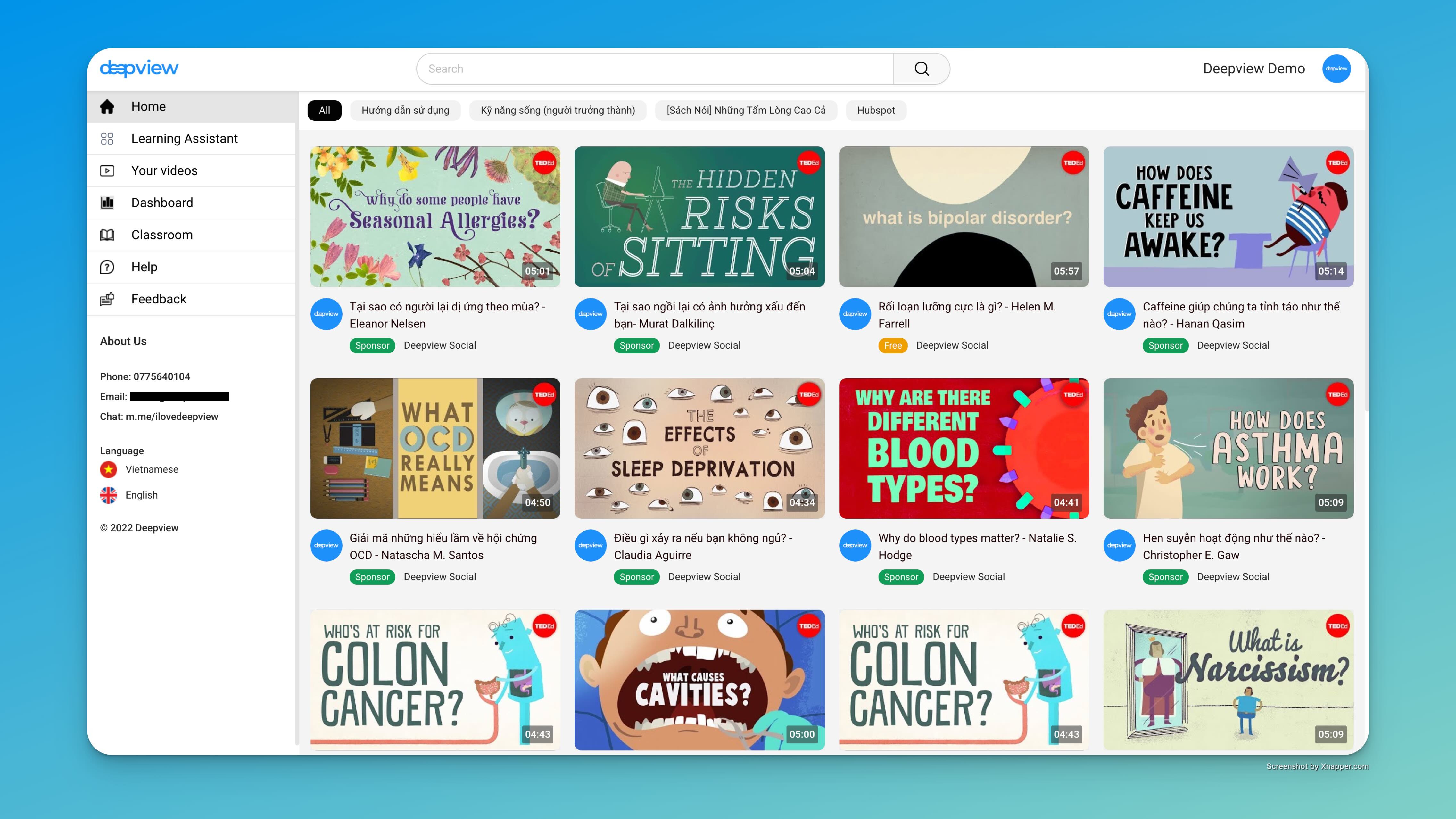Select the Hướng dẫn sử dụng filter
The height and width of the screenshot is (819, 1456).
405,111
